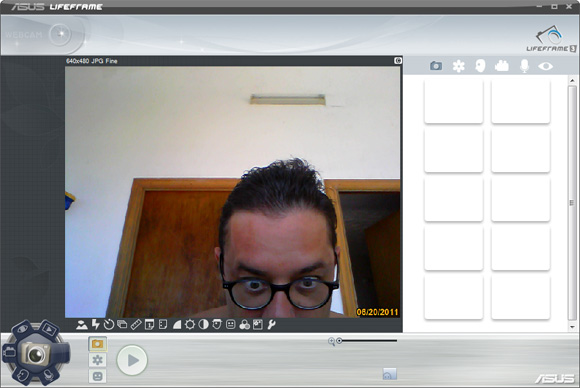Viewport: 580px width, 388px height.
Task: Open the camcorder videos gallery tab
Action: pos(502,66)
